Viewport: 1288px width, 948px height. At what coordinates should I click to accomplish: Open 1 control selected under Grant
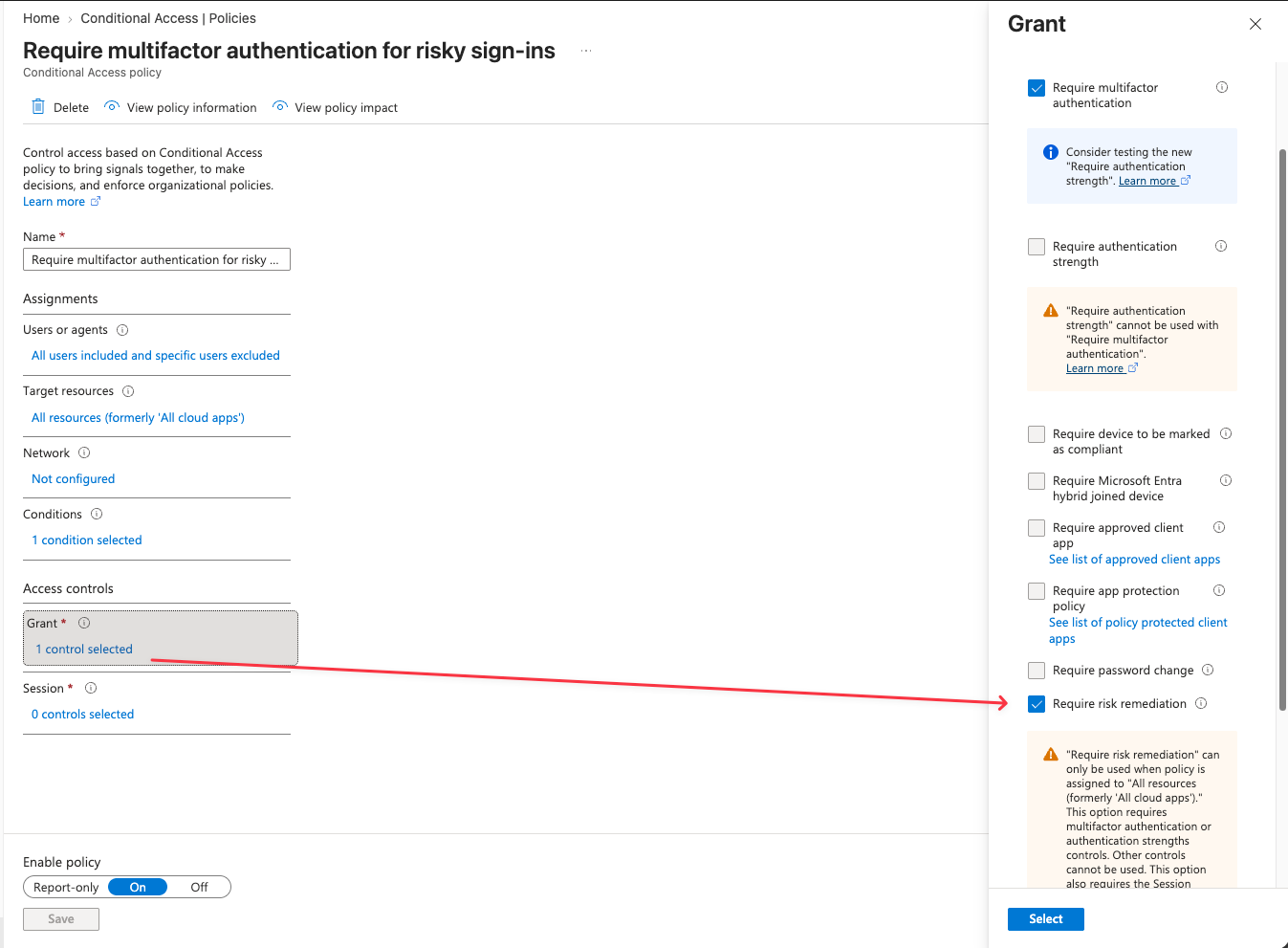click(x=84, y=650)
